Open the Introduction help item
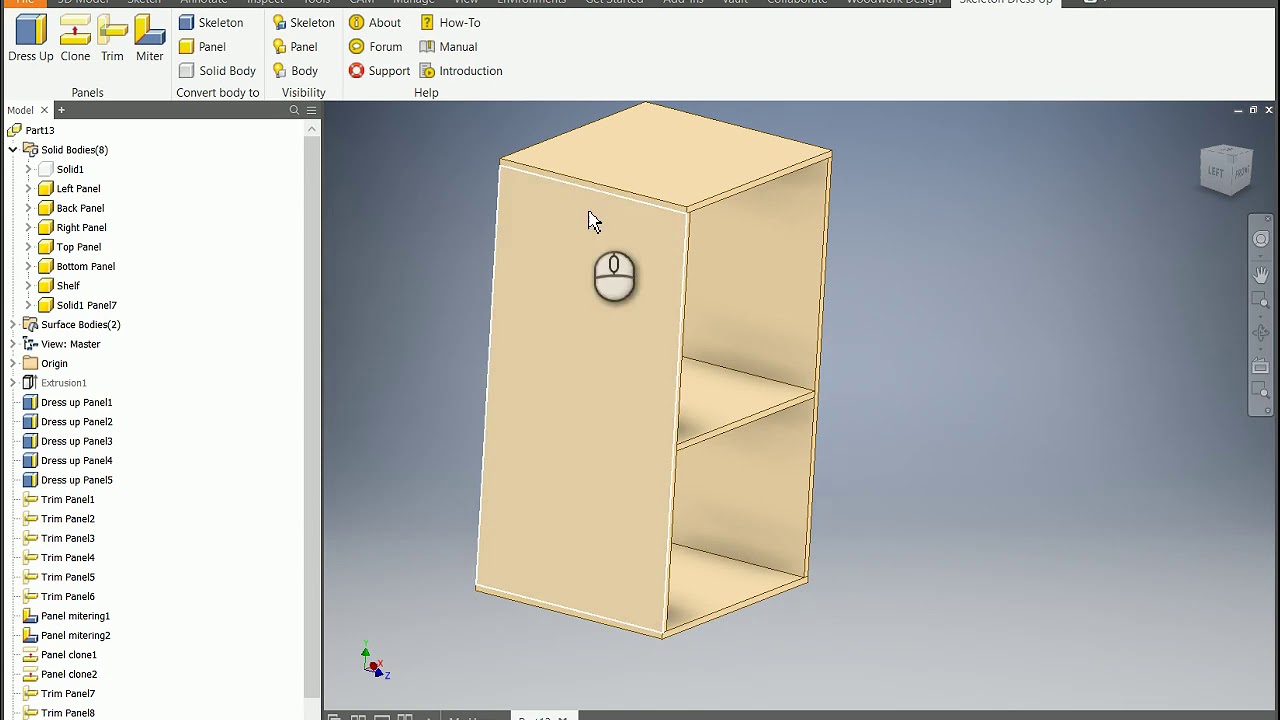The image size is (1280, 720). [x=461, y=70]
